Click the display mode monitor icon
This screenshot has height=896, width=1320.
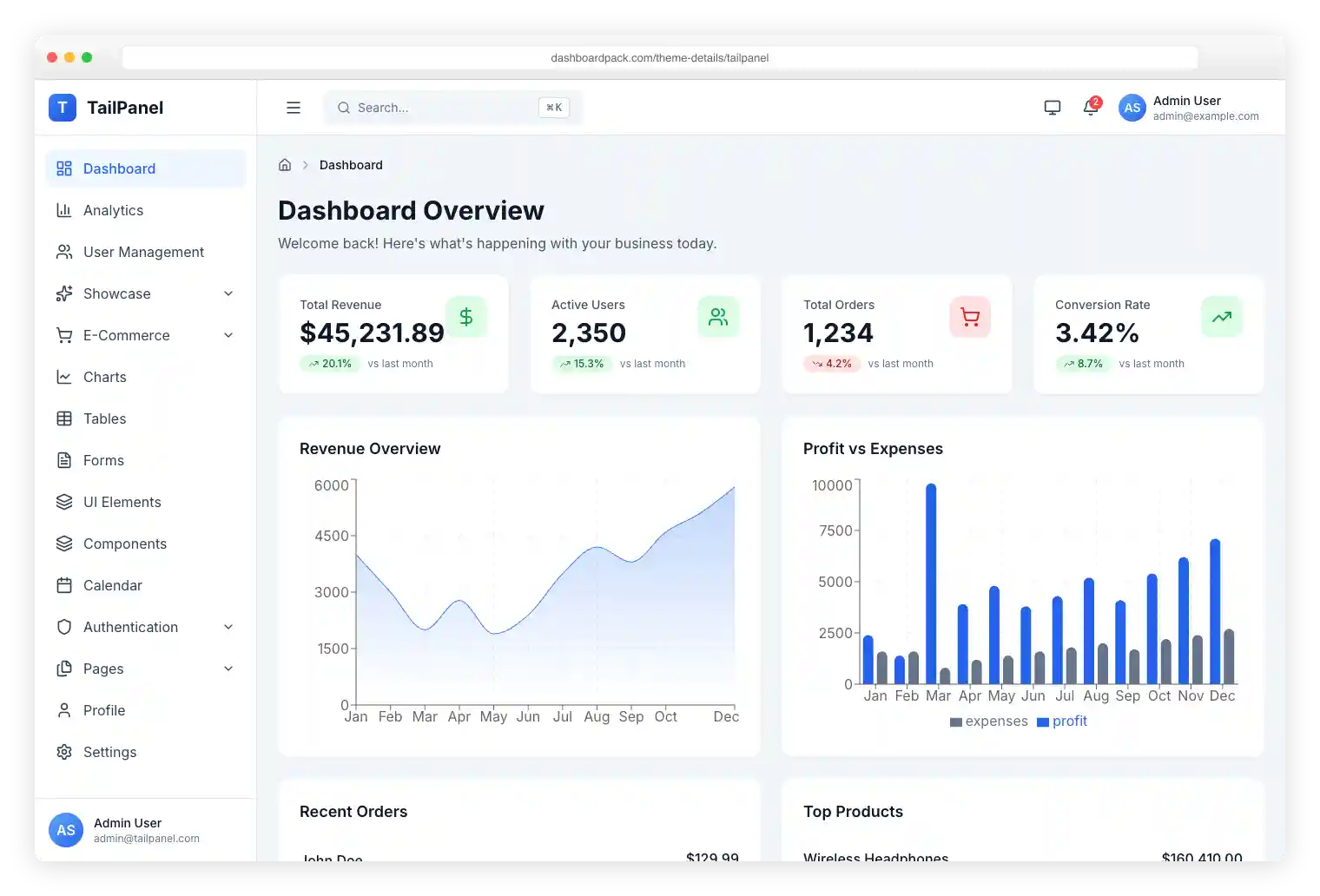(x=1052, y=107)
